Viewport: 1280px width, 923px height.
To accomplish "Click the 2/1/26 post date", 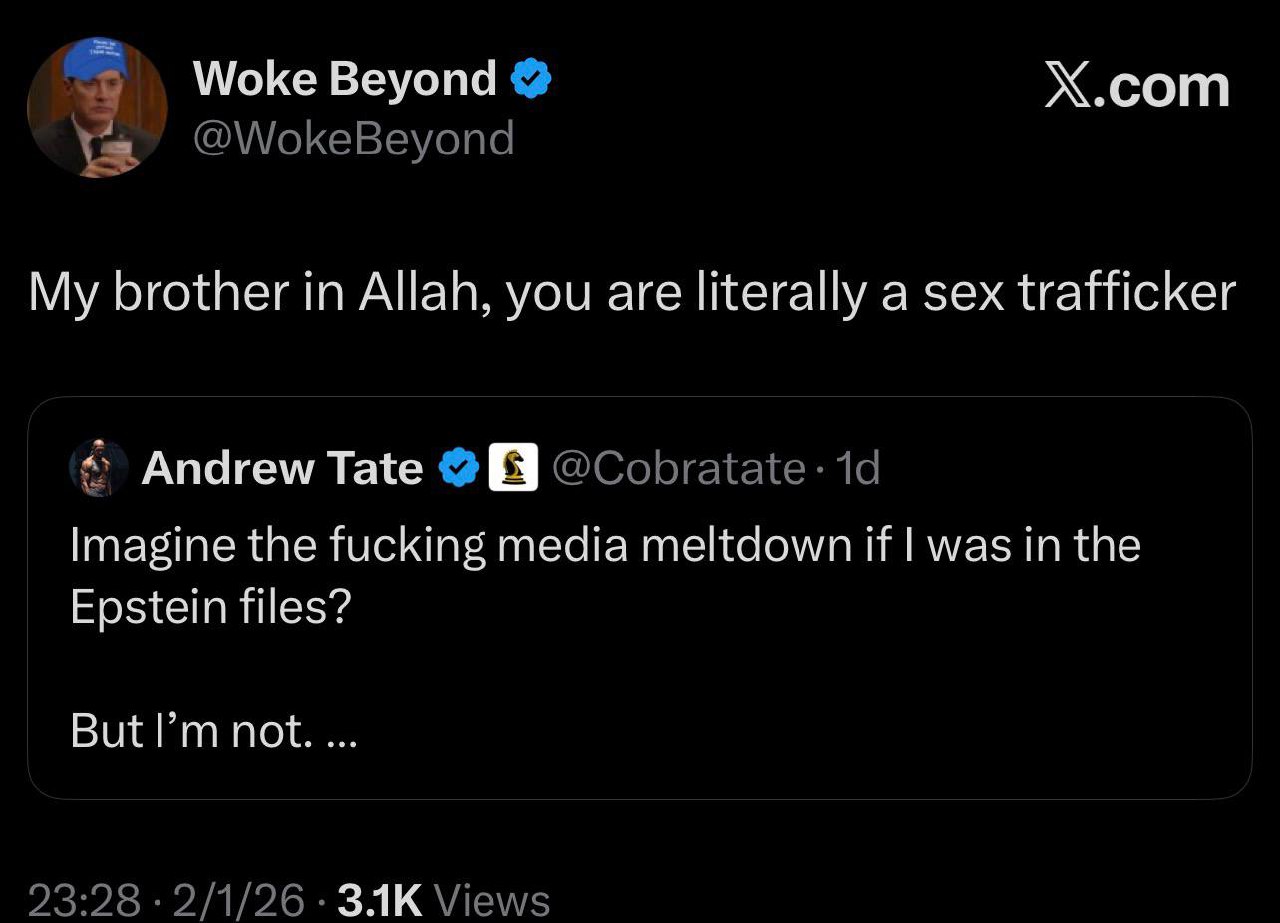I will tap(237, 900).
